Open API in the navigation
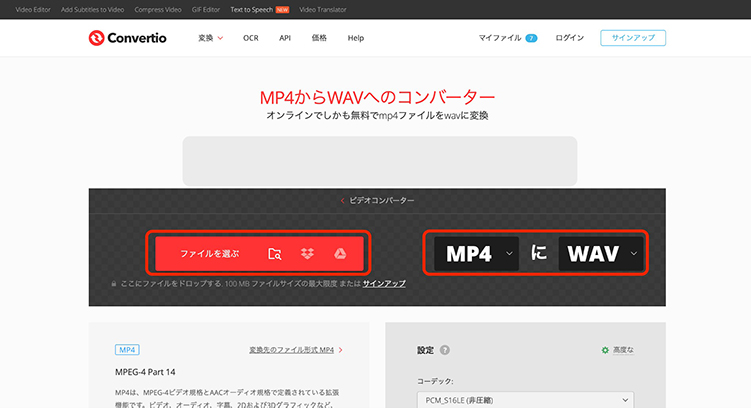751x408 pixels. coord(285,38)
